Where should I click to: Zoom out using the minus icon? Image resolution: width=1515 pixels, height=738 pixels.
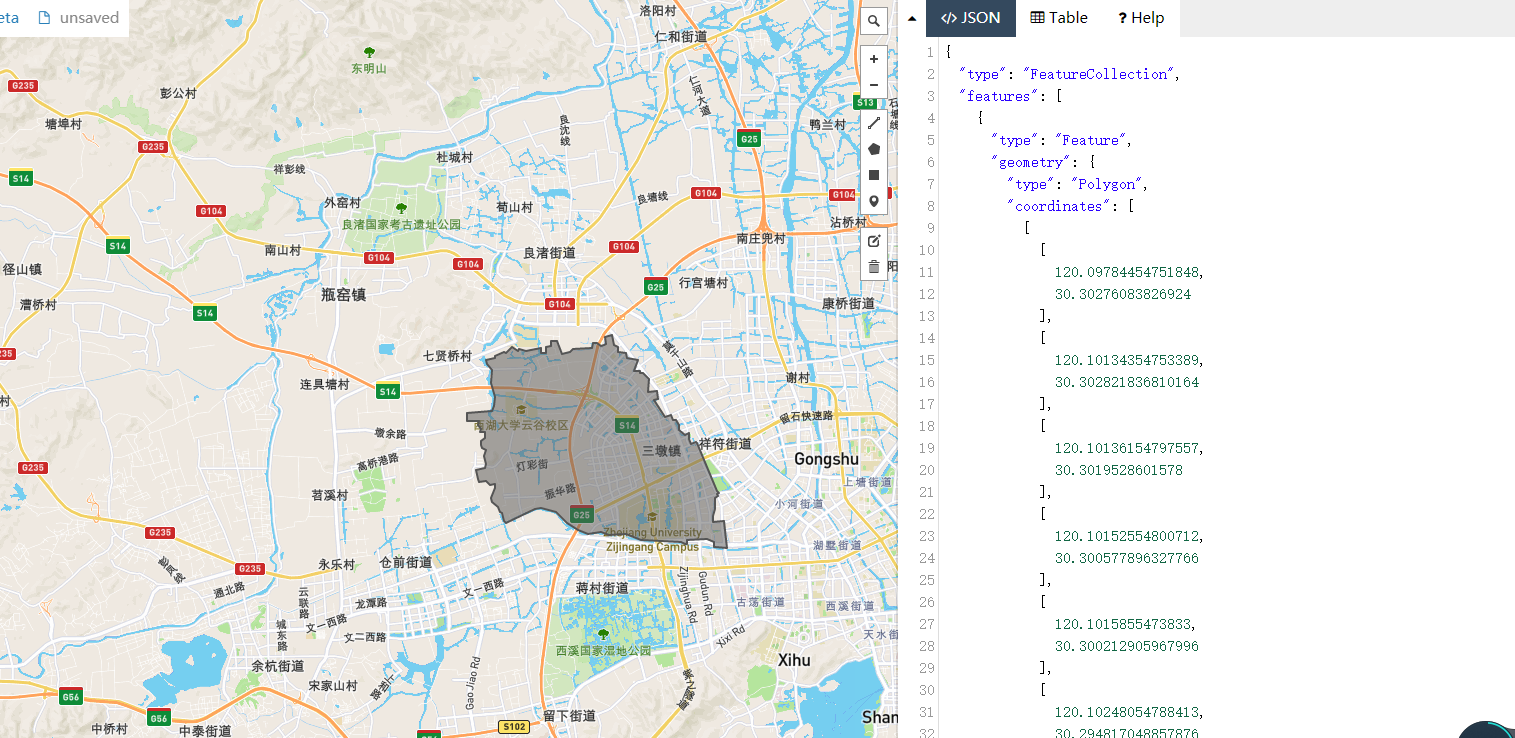[x=873, y=84]
